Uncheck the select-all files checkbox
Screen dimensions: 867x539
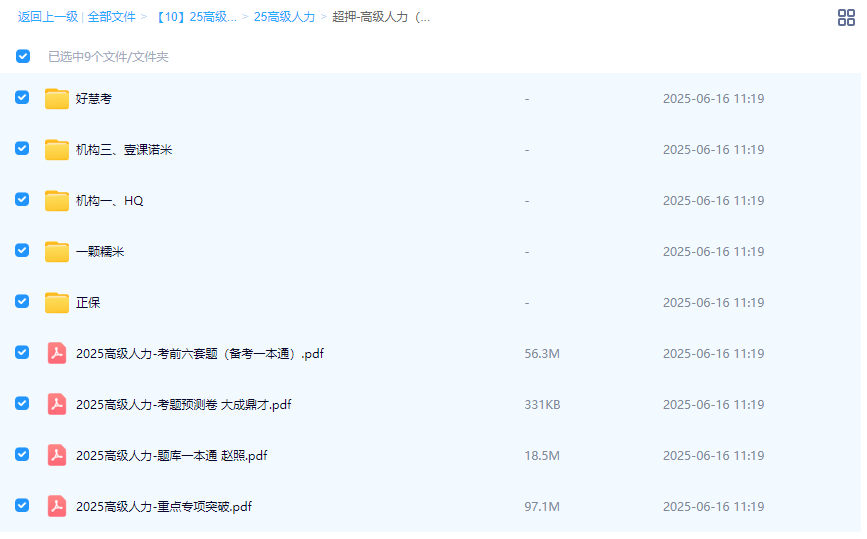click(x=23, y=56)
